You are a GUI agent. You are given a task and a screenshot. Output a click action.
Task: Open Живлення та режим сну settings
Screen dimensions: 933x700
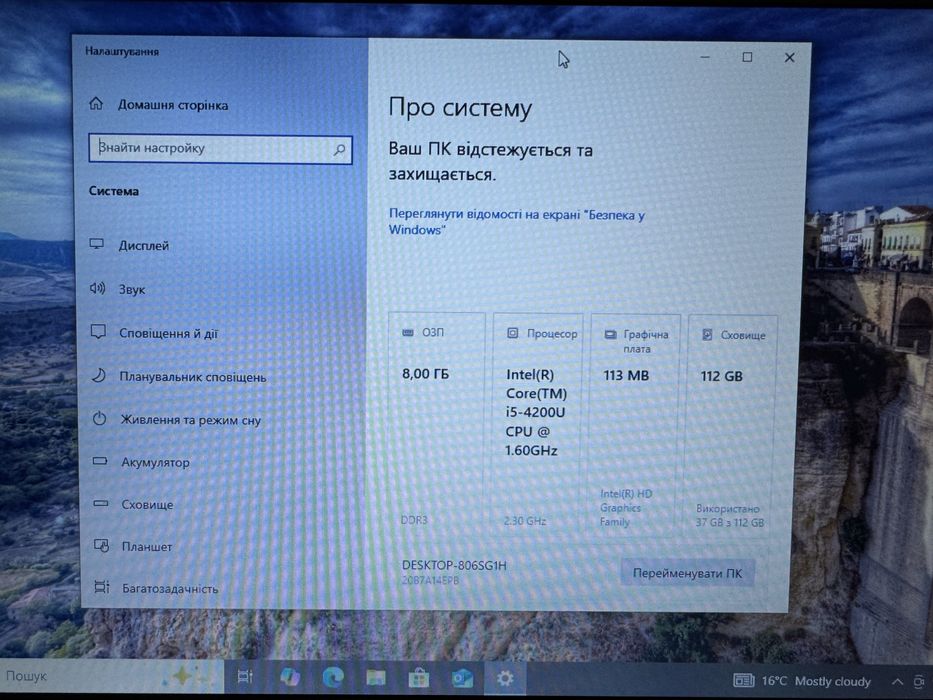191,420
